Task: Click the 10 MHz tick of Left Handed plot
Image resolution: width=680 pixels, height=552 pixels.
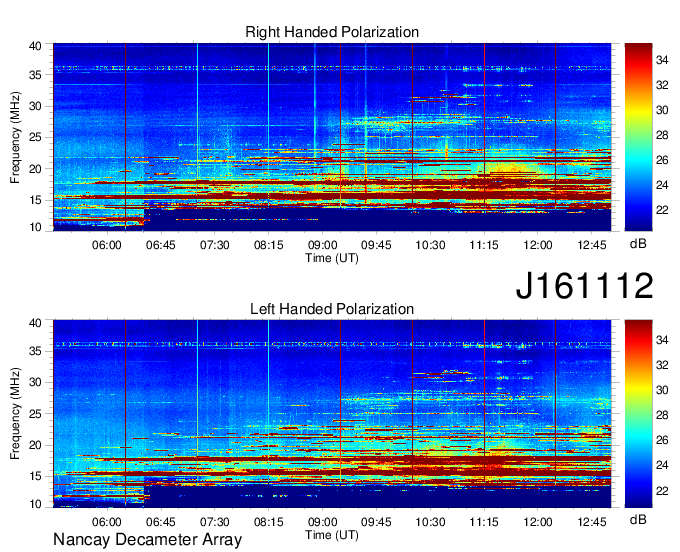Action: coord(35,504)
